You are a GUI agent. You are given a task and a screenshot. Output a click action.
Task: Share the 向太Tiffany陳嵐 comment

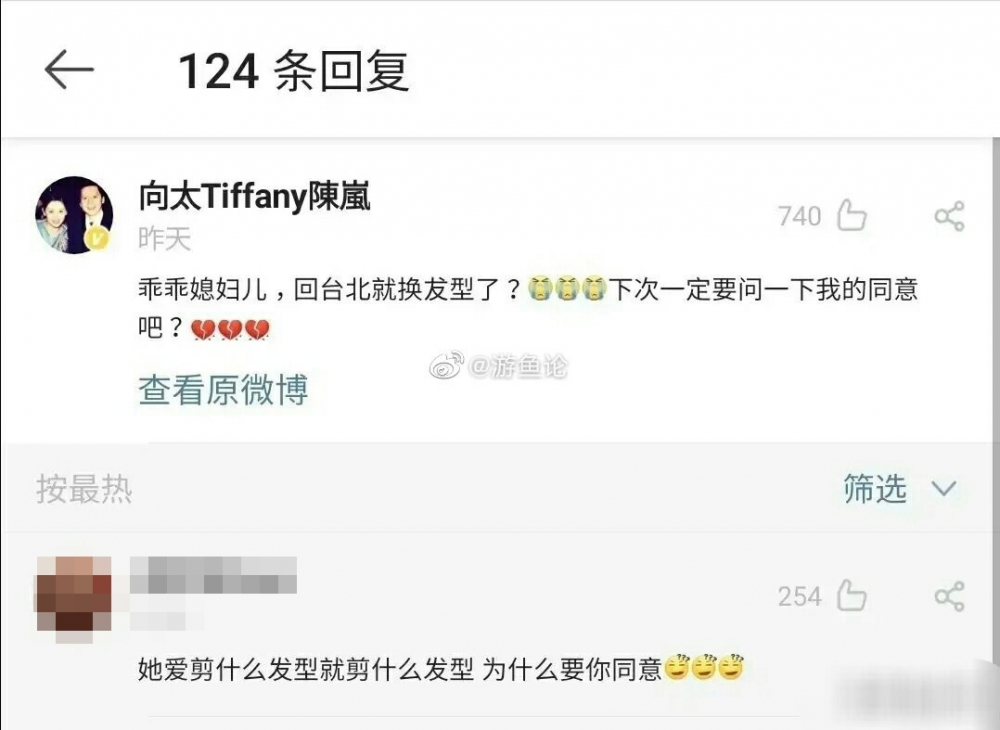[x=949, y=215]
